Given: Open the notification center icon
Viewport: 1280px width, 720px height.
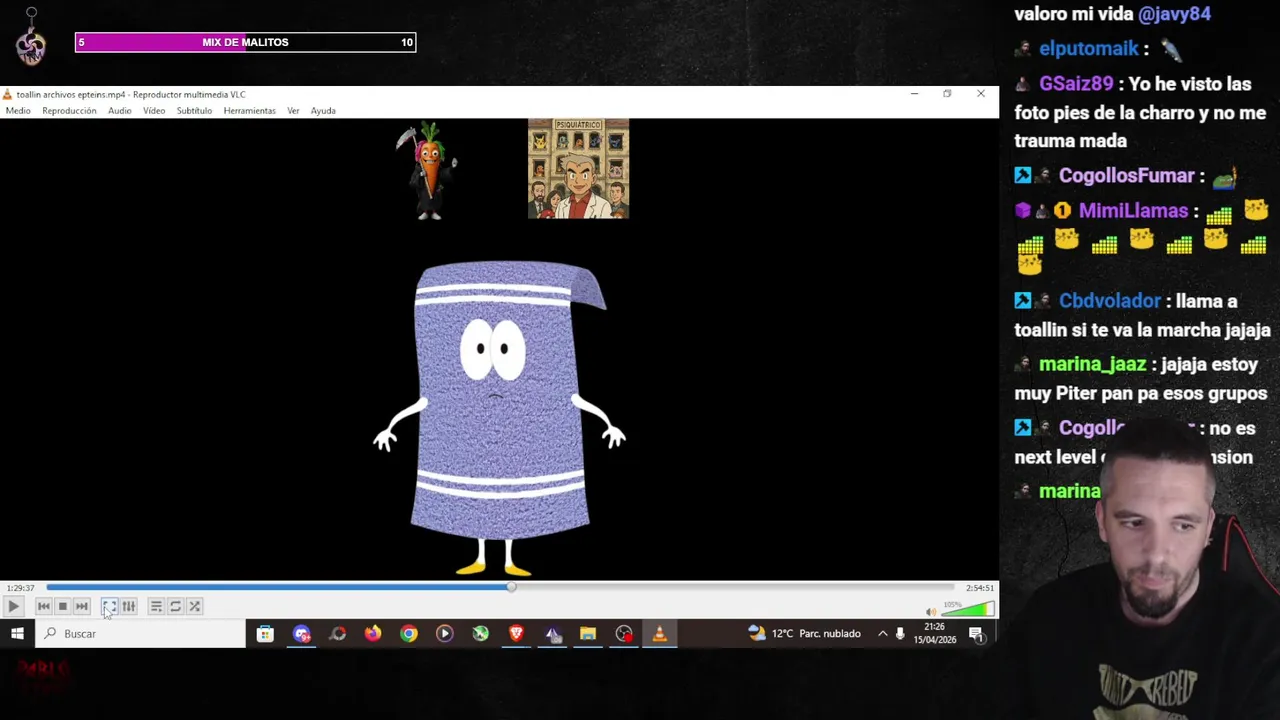Looking at the screenshot, I should click(976, 633).
